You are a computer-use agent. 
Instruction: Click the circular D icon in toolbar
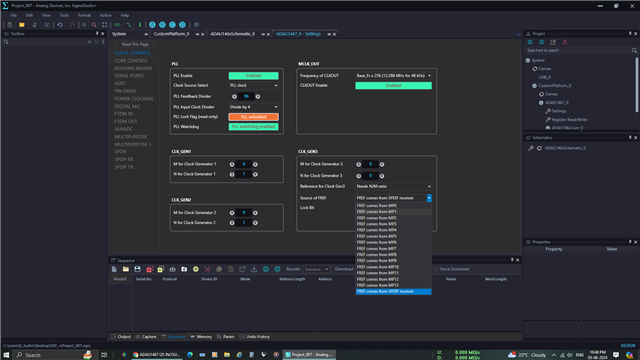(182, 25)
